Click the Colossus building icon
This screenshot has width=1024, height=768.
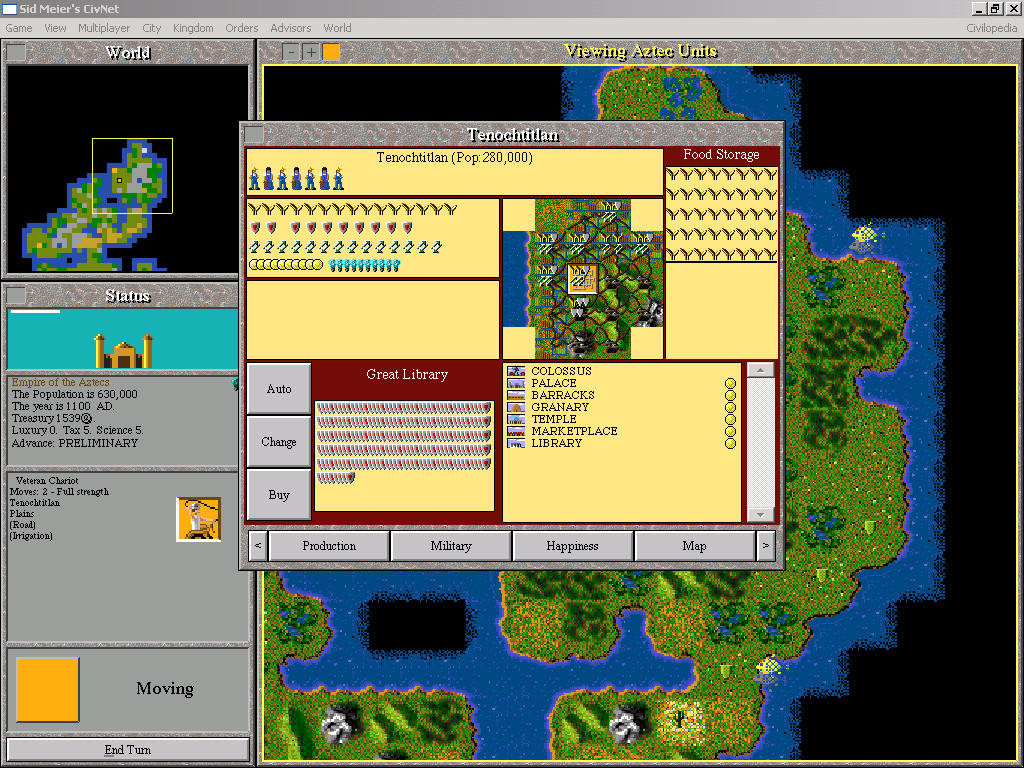point(516,371)
